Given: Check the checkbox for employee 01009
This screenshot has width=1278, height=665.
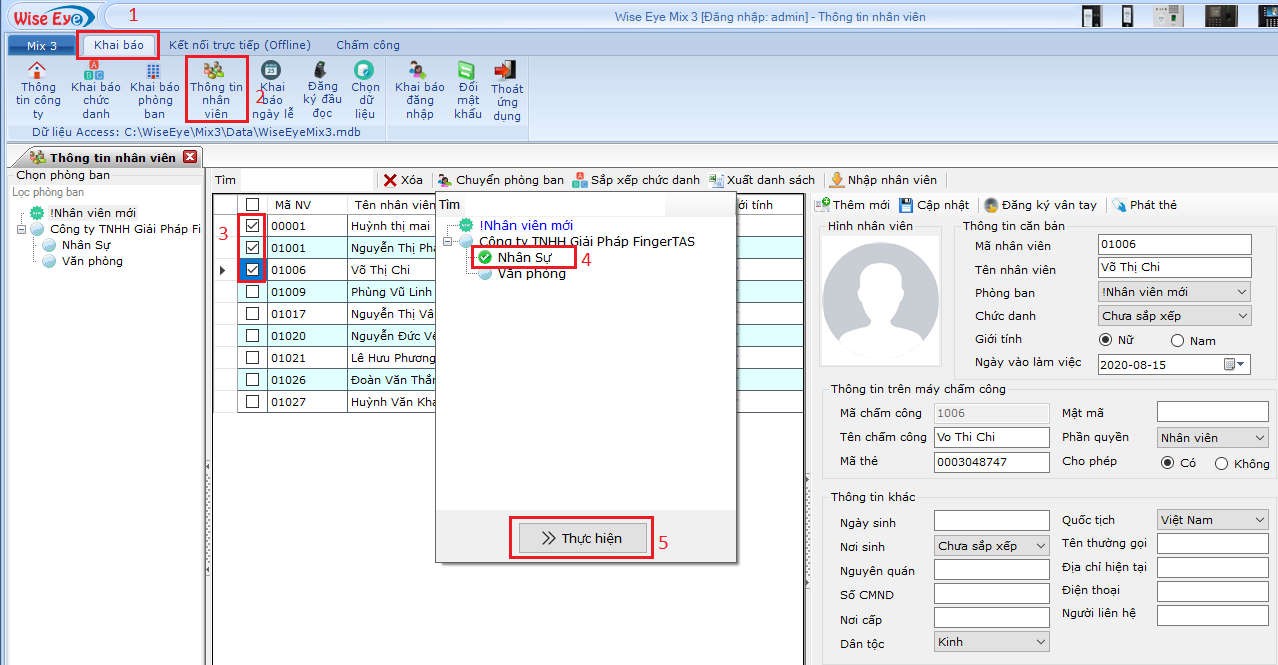Looking at the screenshot, I should point(252,292).
